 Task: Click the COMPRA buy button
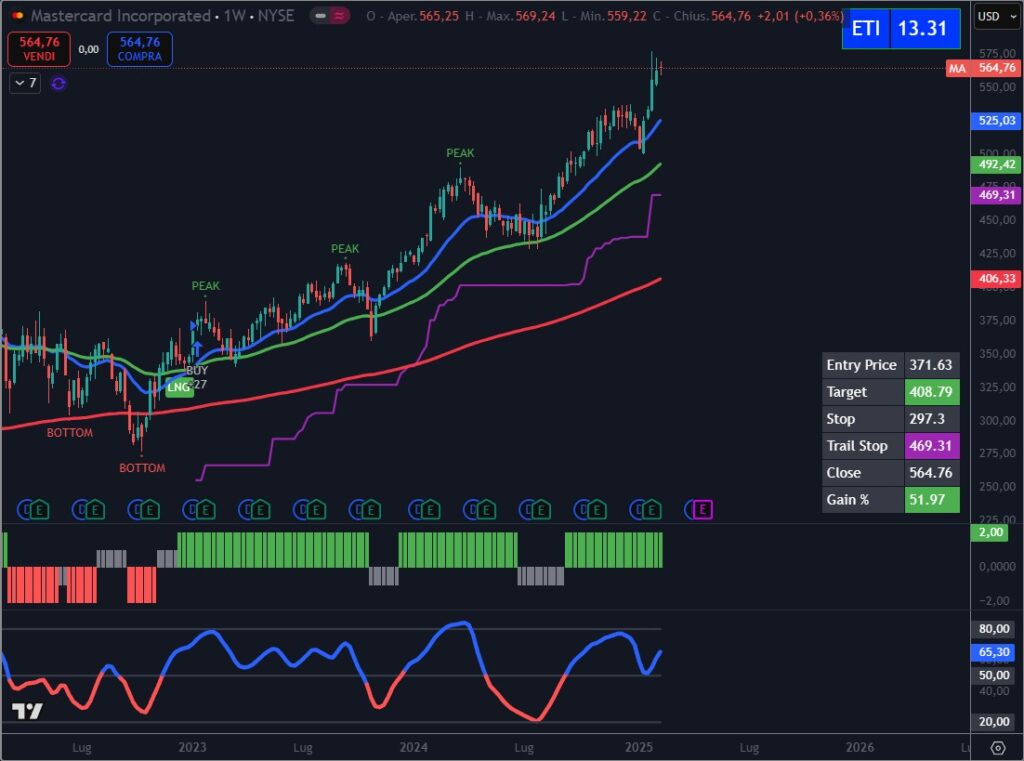139,48
